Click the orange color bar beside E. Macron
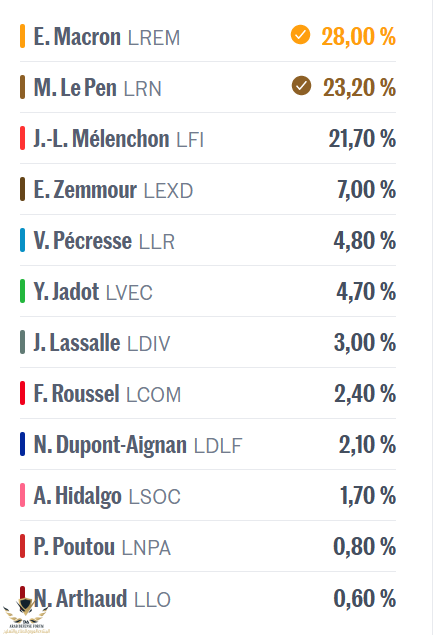The image size is (439, 635). point(22,36)
